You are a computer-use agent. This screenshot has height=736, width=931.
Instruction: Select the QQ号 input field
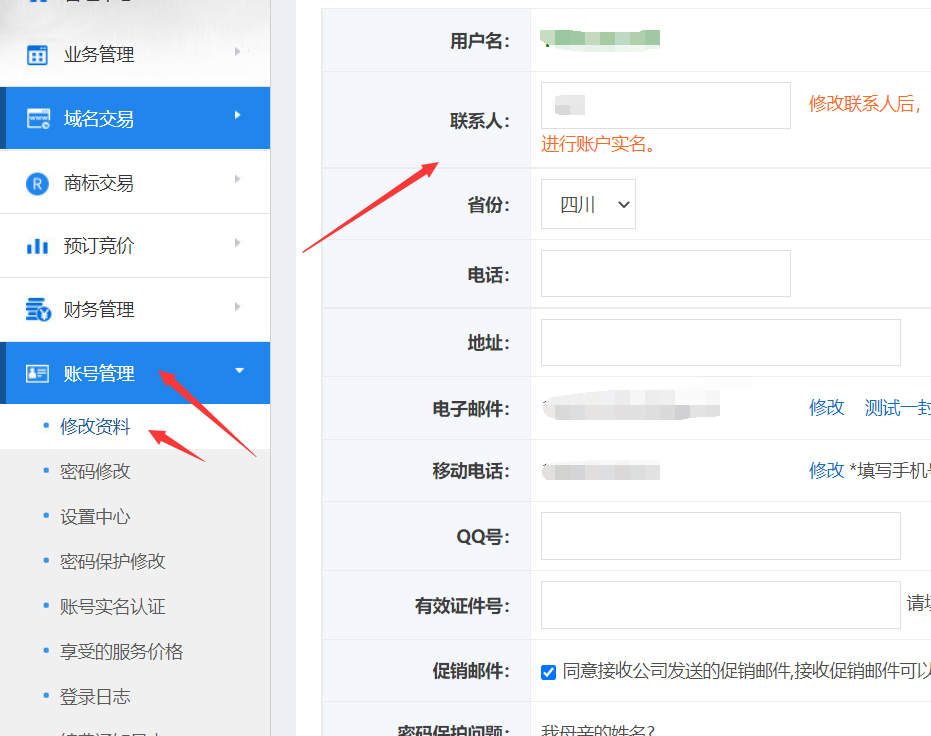[720, 536]
